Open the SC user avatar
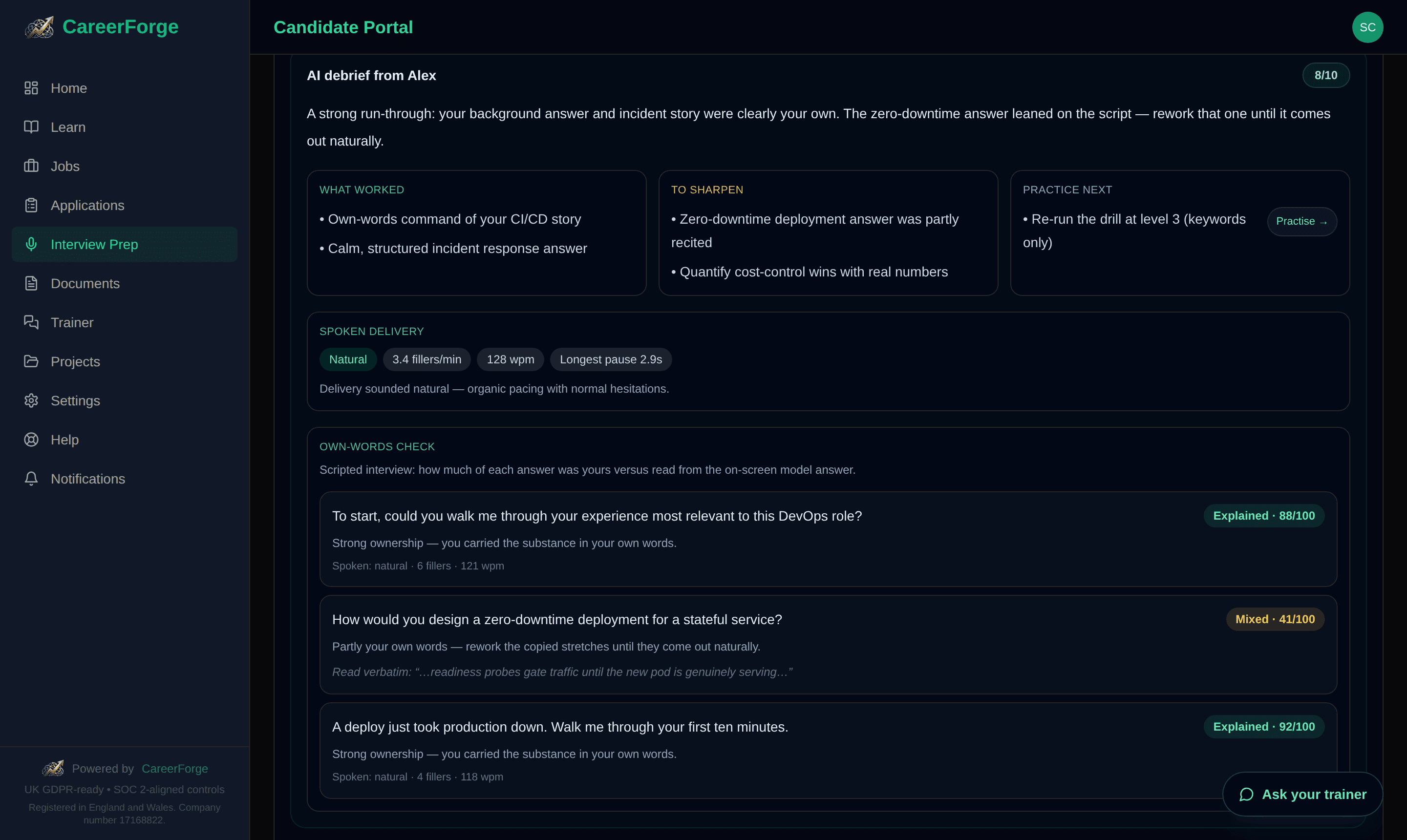Image resolution: width=1407 pixels, height=840 pixels. (x=1367, y=27)
